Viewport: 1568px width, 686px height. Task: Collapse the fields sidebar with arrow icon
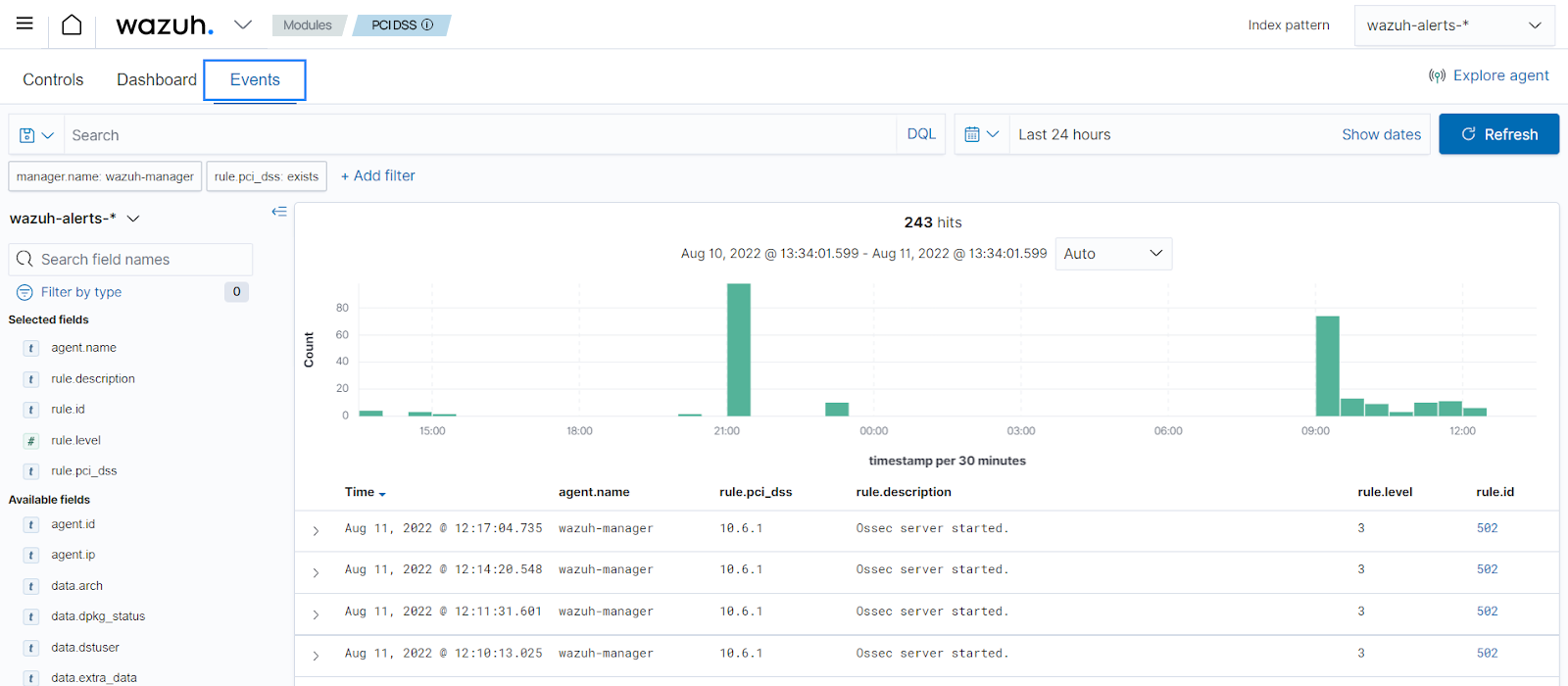click(279, 212)
